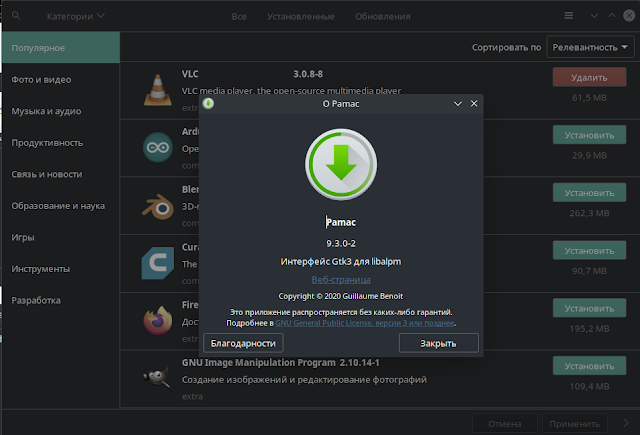640x435 pixels.
Task: Open the GNU General Public License link
Action: pyautogui.click(x=364, y=323)
